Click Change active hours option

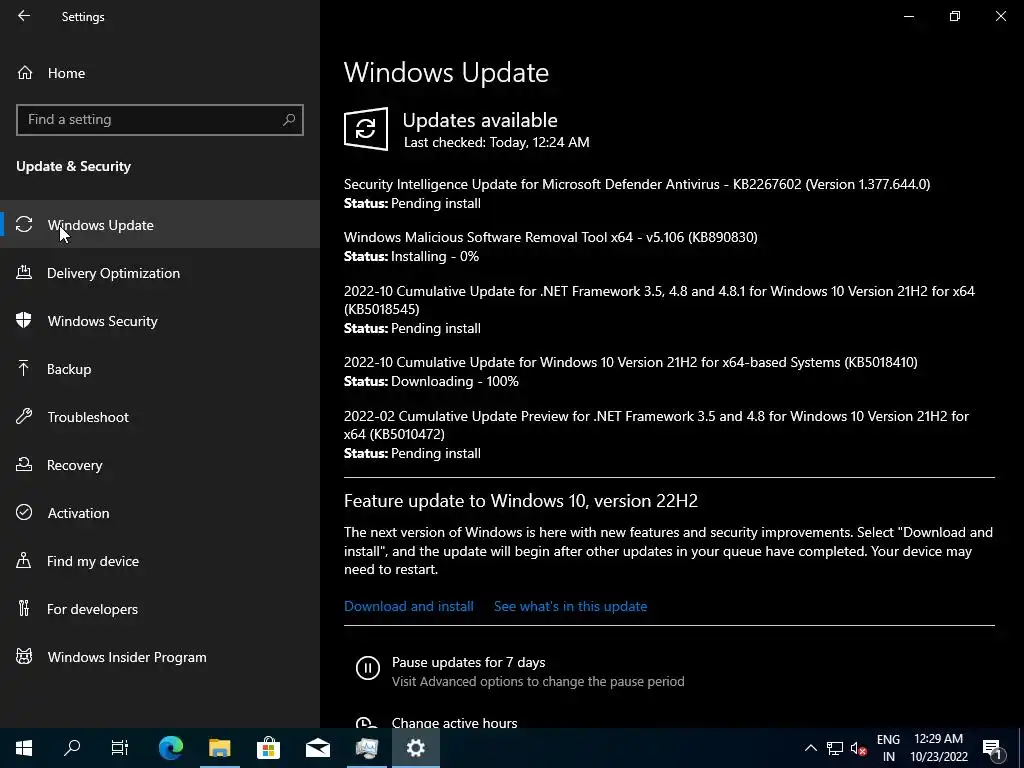click(455, 723)
